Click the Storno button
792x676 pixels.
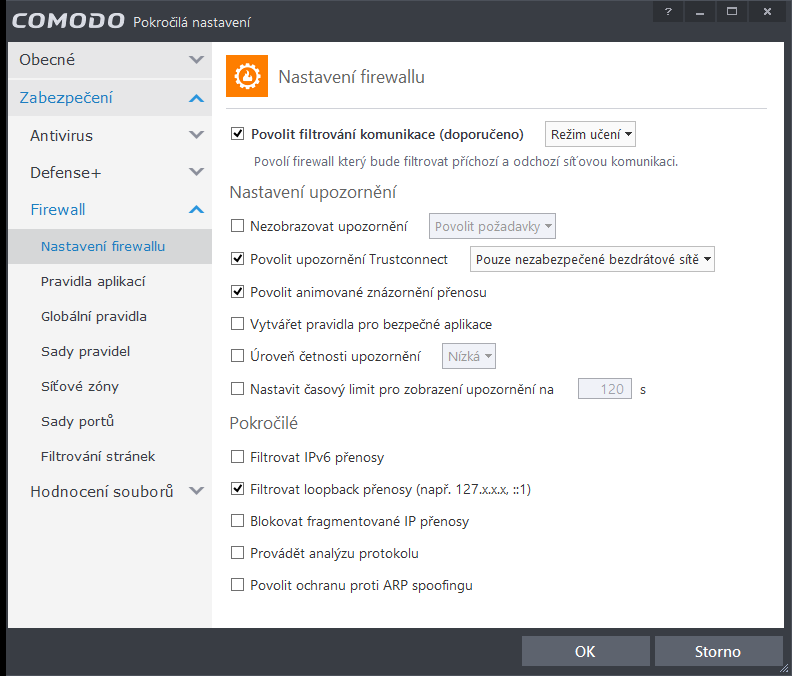tap(718, 651)
